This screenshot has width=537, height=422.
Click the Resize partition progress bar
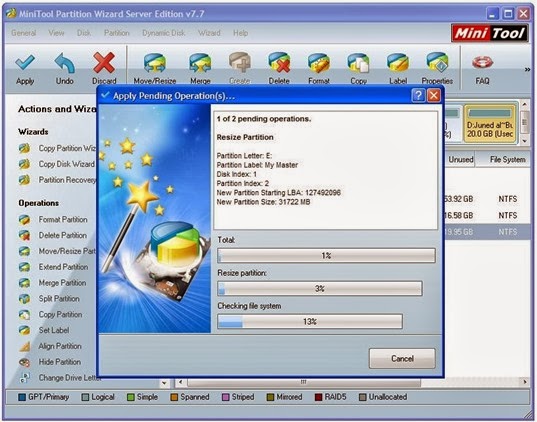click(320, 288)
